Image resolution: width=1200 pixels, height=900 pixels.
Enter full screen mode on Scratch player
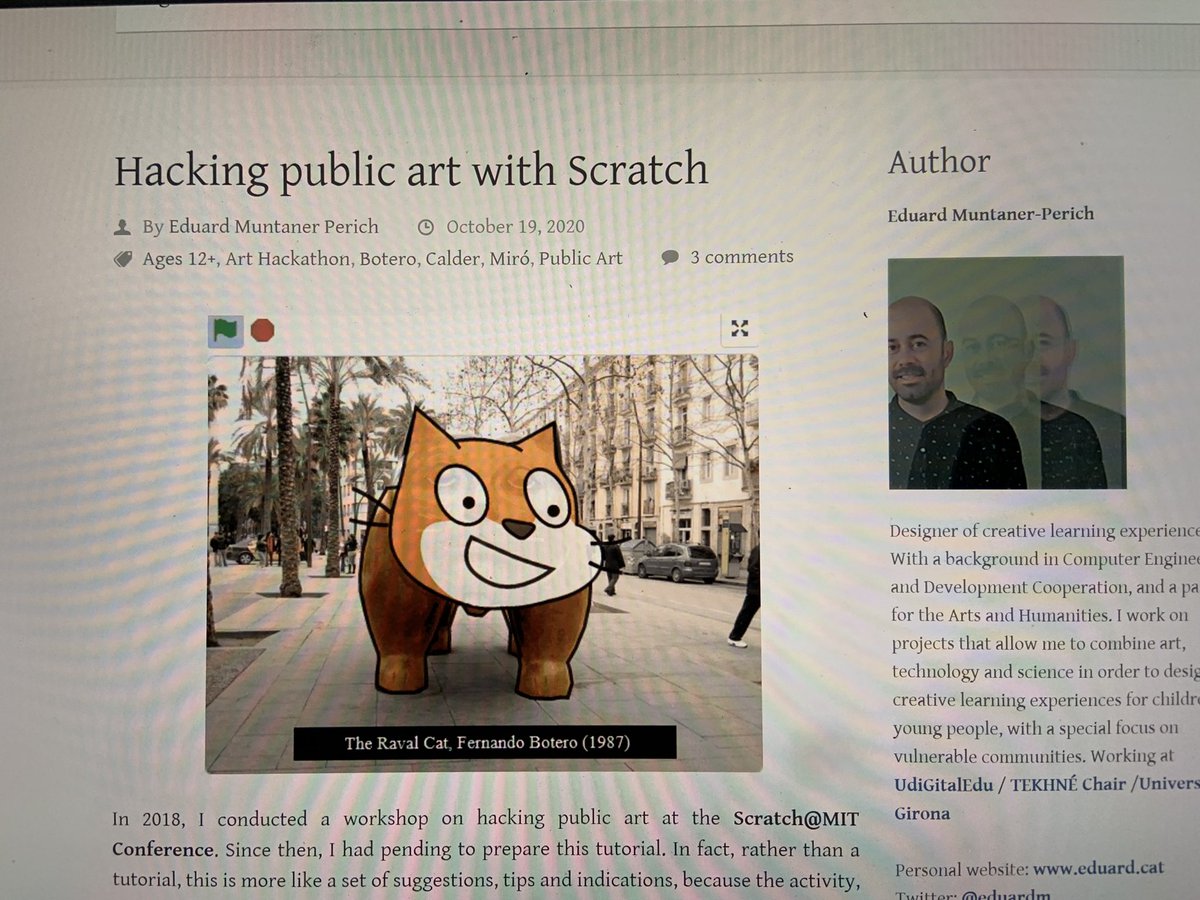click(739, 328)
